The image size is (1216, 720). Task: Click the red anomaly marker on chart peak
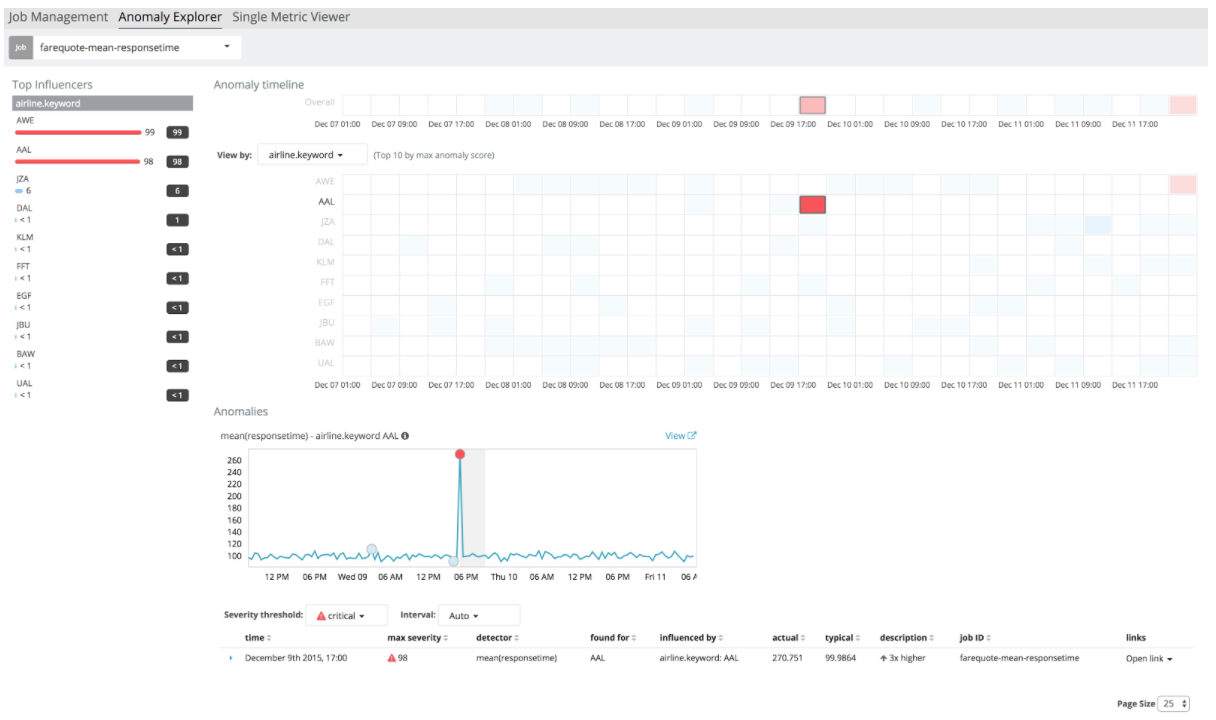click(460, 454)
